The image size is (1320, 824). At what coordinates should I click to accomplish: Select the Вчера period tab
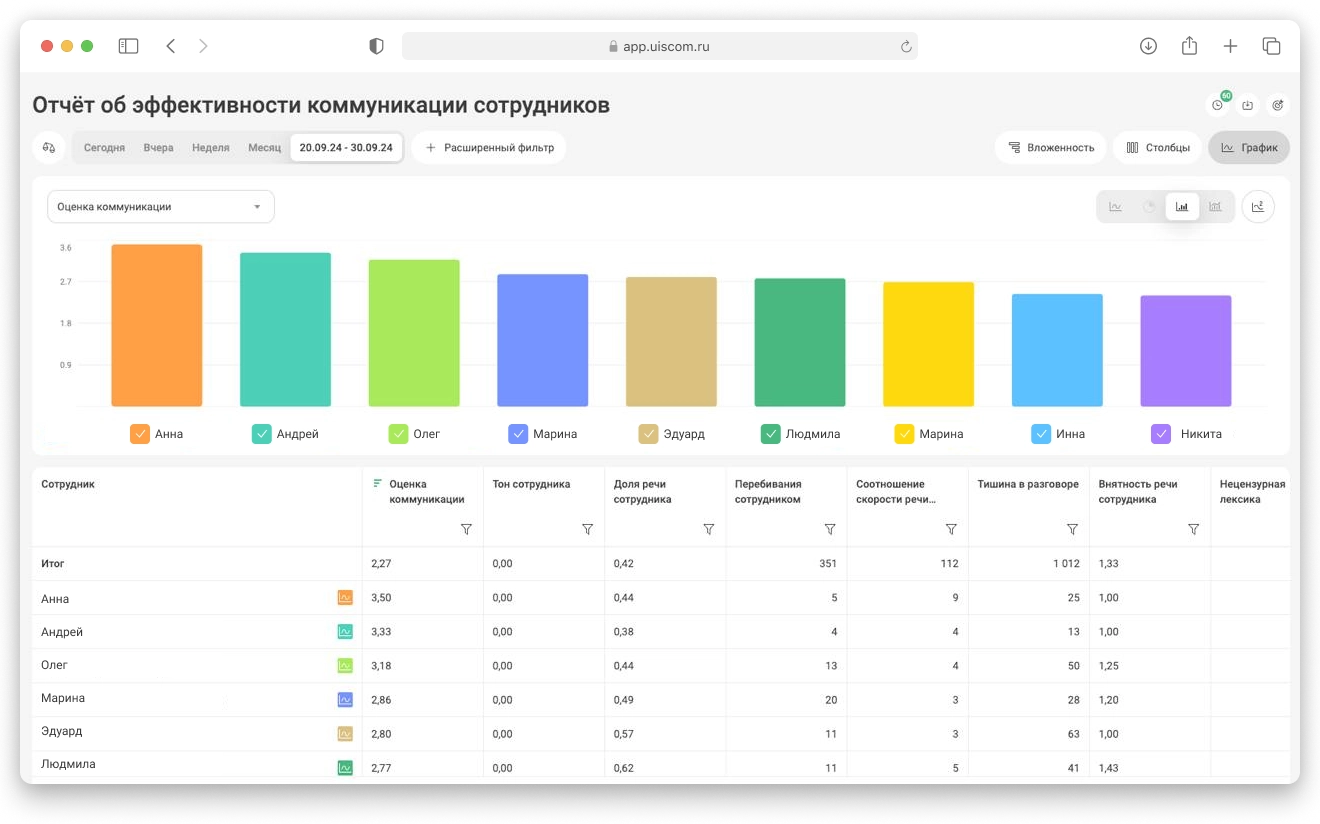[x=158, y=147]
